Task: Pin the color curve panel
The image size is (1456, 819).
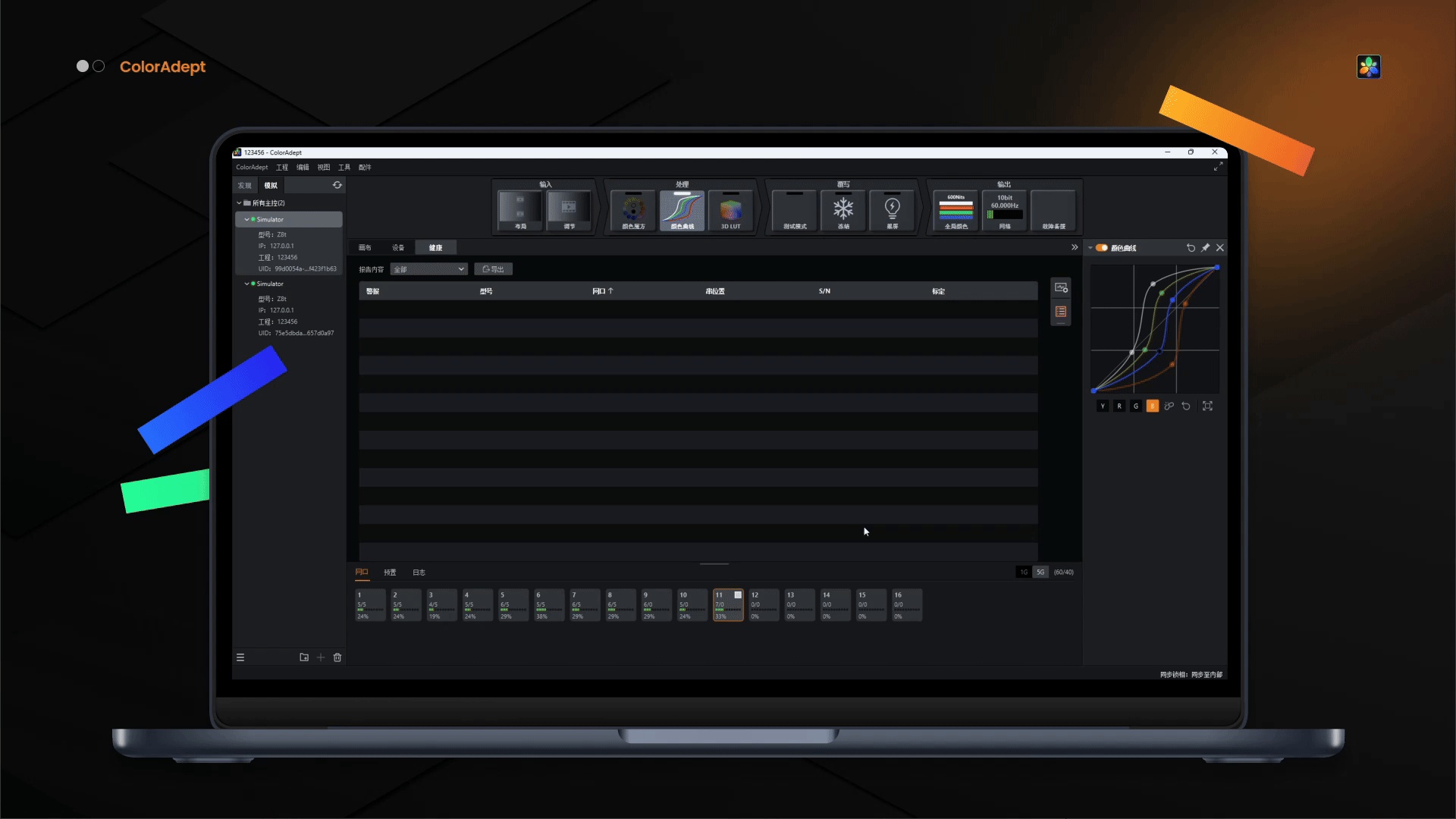Action: pos(1205,248)
